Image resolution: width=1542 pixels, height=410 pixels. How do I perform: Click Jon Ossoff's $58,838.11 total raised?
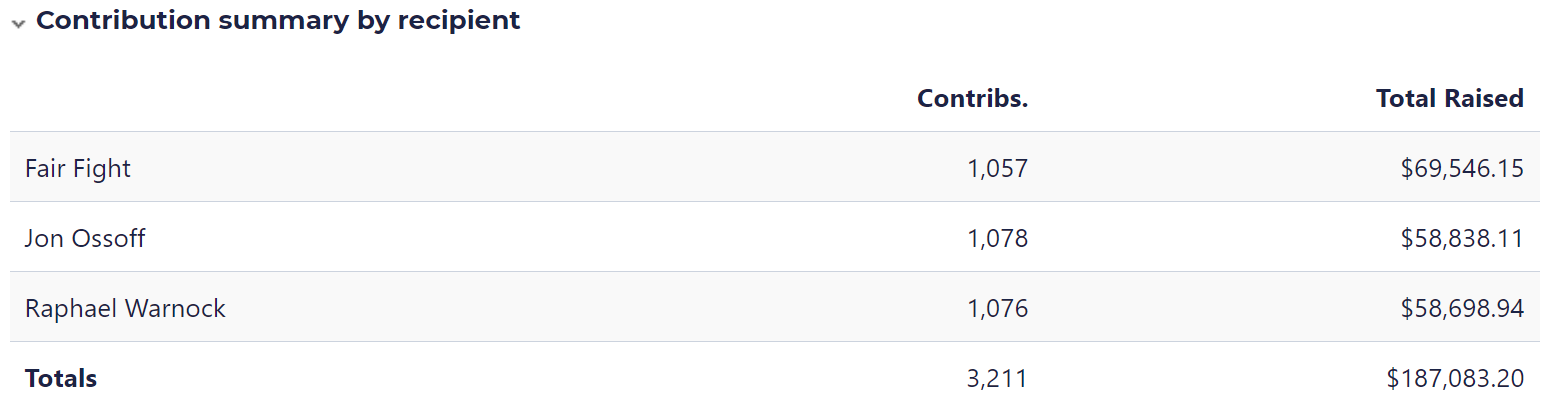click(1462, 238)
